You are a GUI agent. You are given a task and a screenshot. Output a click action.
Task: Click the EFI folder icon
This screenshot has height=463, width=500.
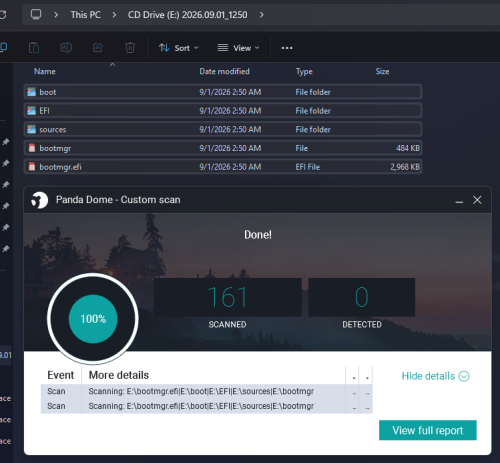(x=31, y=110)
